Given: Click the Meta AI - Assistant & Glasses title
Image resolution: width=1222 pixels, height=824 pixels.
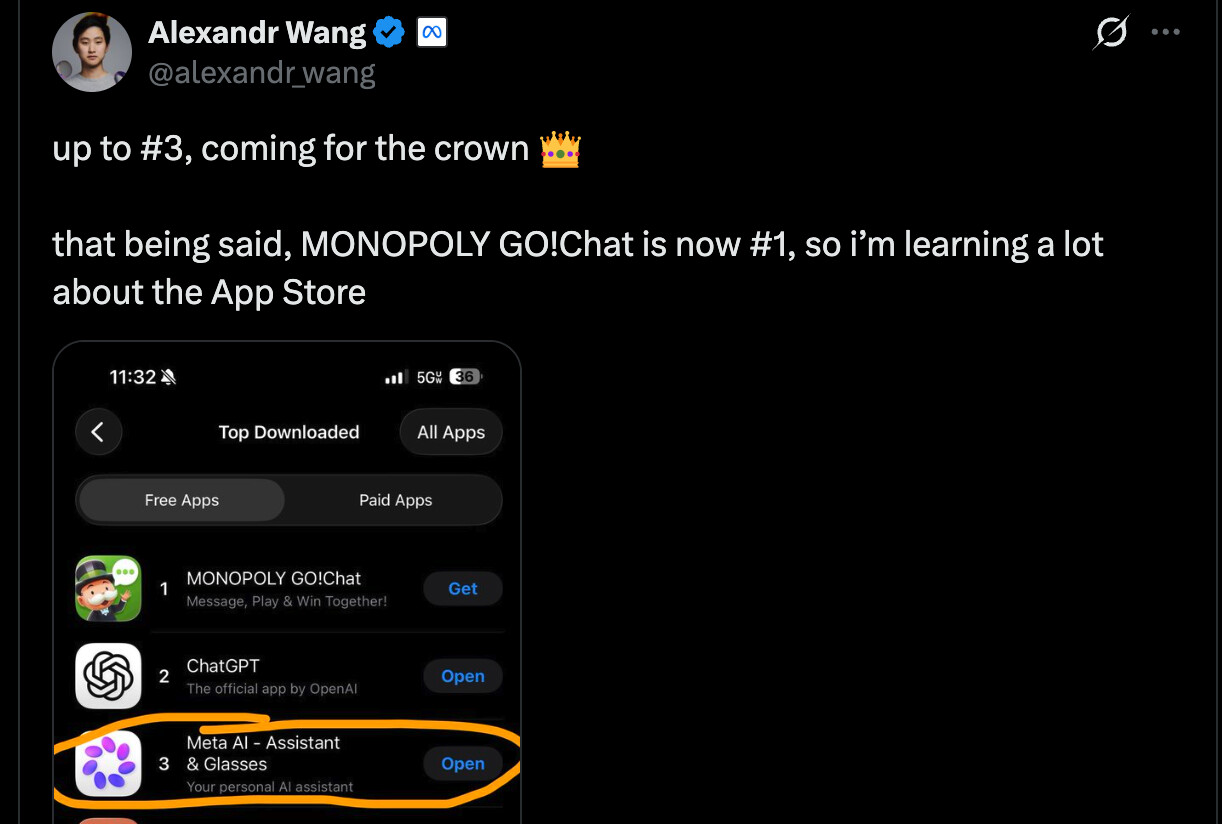Looking at the screenshot, I should click(x=263, y=753).
